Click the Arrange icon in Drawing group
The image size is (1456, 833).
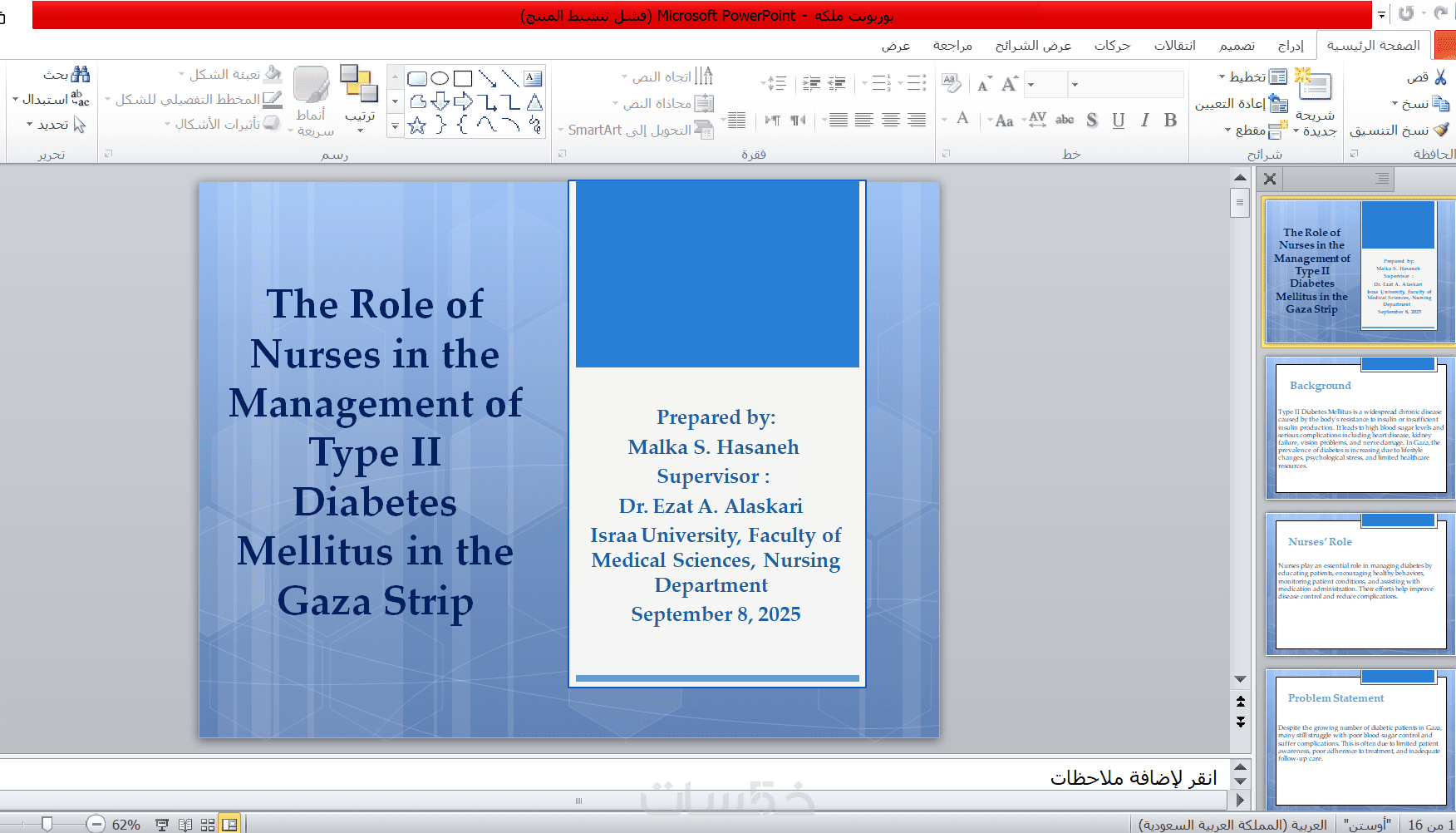[x=359, y=84]
